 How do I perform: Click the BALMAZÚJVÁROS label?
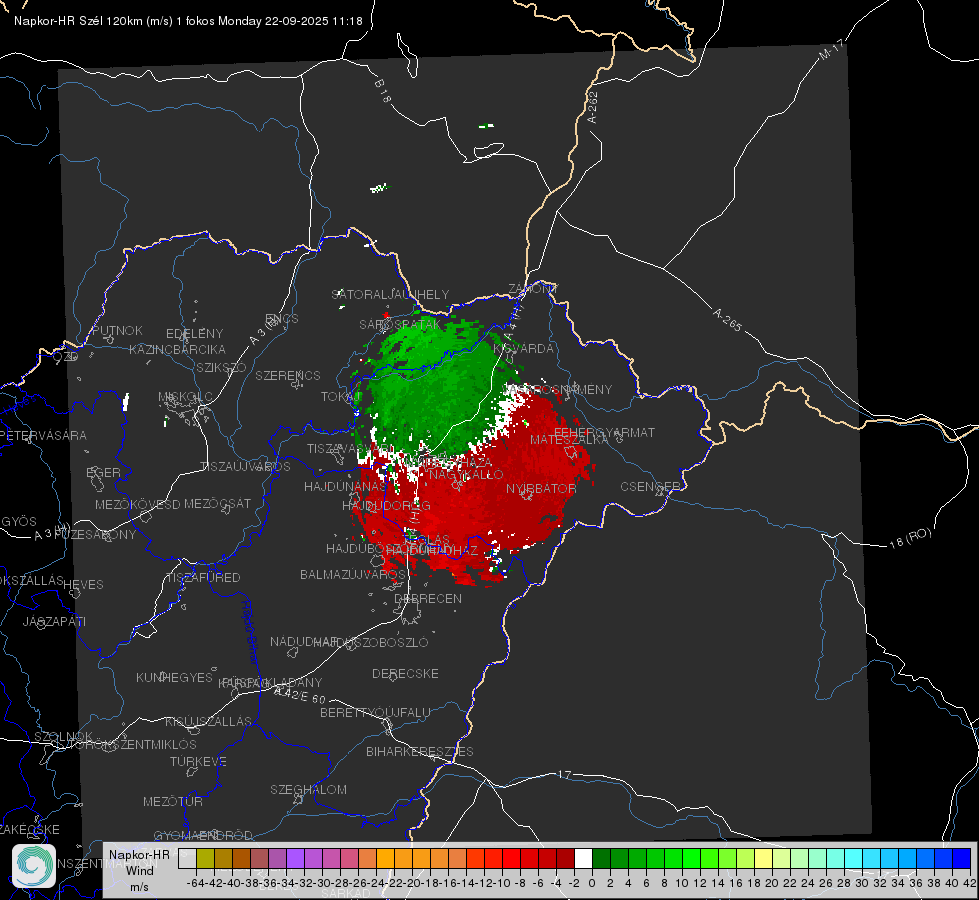pyautogui.click(x=353, y=574)
